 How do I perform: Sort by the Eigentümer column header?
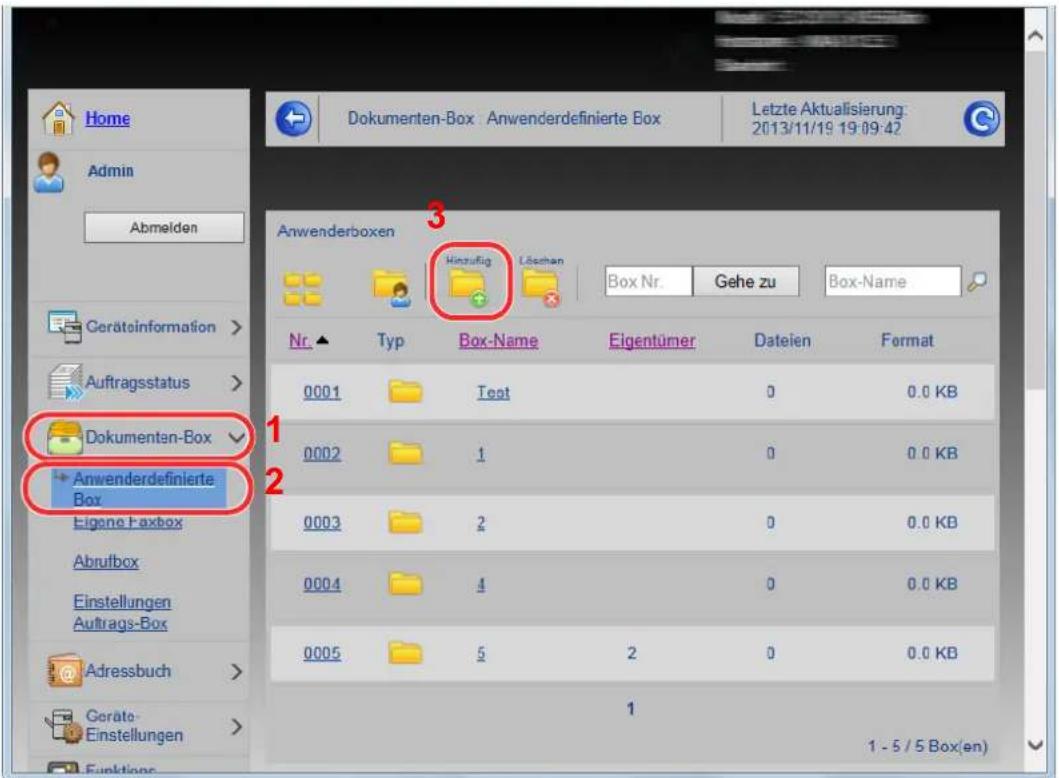point(652,340)
